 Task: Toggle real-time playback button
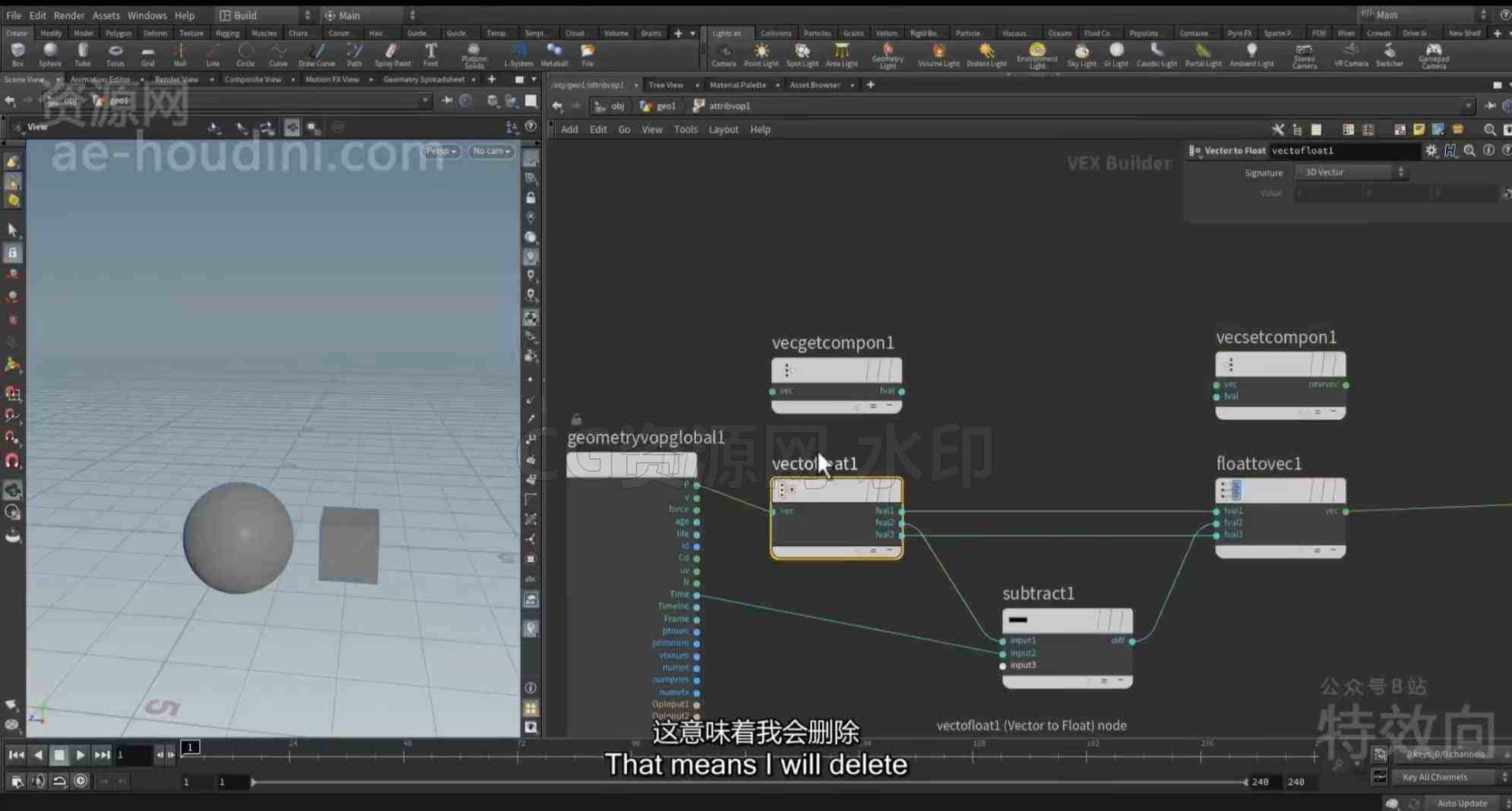(81, 781)
